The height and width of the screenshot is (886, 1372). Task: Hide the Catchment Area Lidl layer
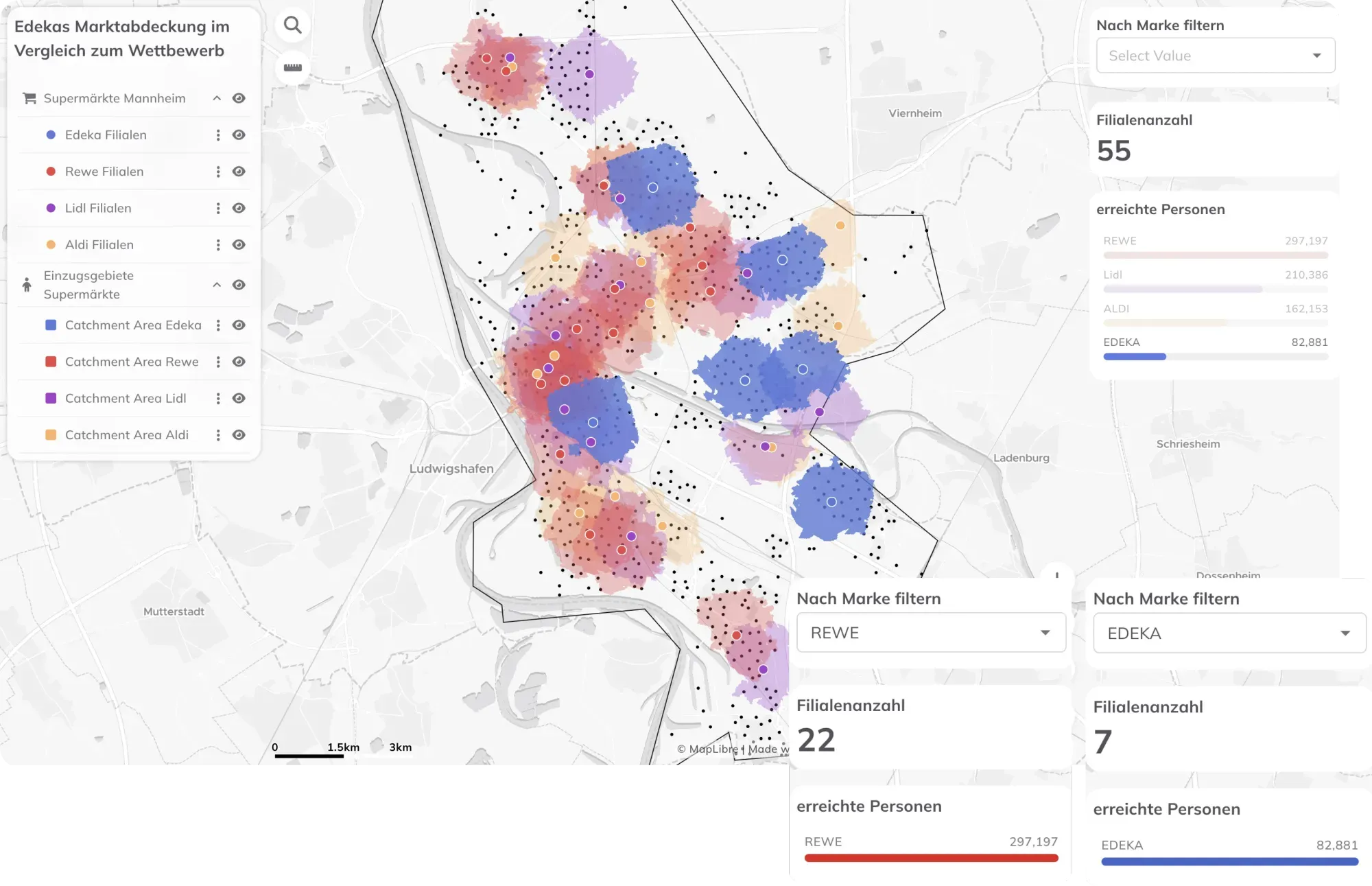pyautogui.click(x=239, y=398)
